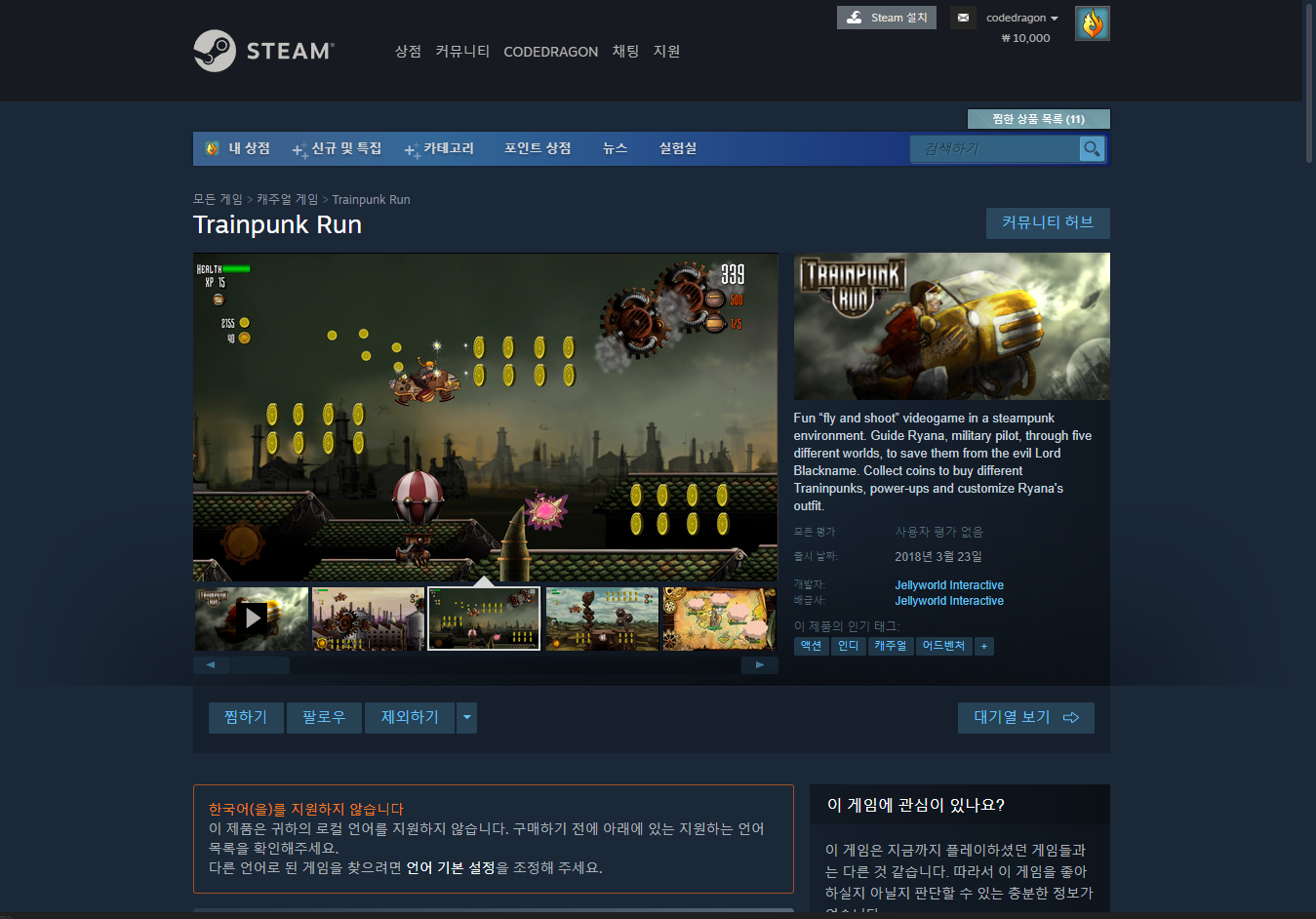Click the 팔로우 follow button

pos(324,717)
